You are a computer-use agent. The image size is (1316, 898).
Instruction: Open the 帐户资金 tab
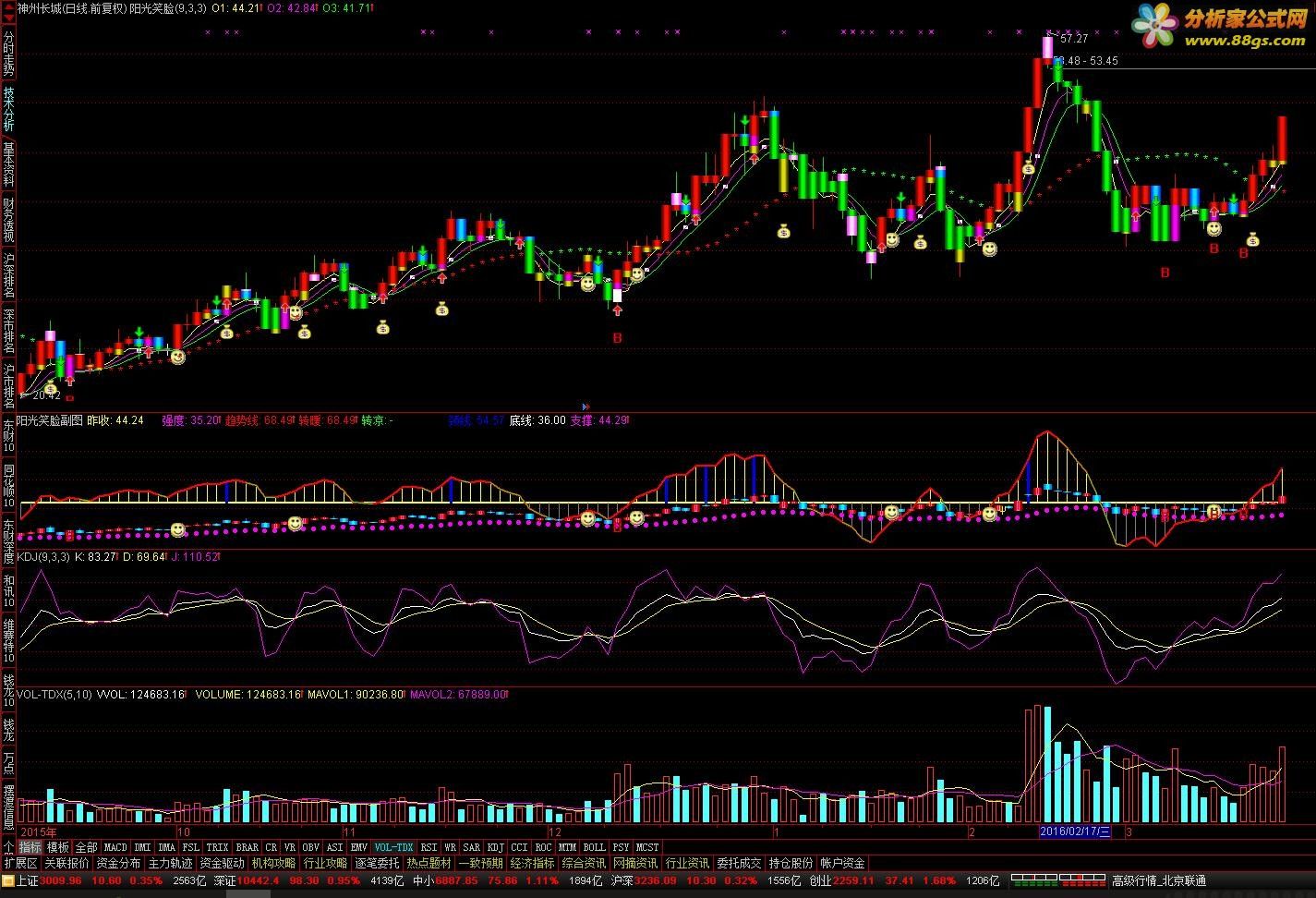(x=843, y=863)
